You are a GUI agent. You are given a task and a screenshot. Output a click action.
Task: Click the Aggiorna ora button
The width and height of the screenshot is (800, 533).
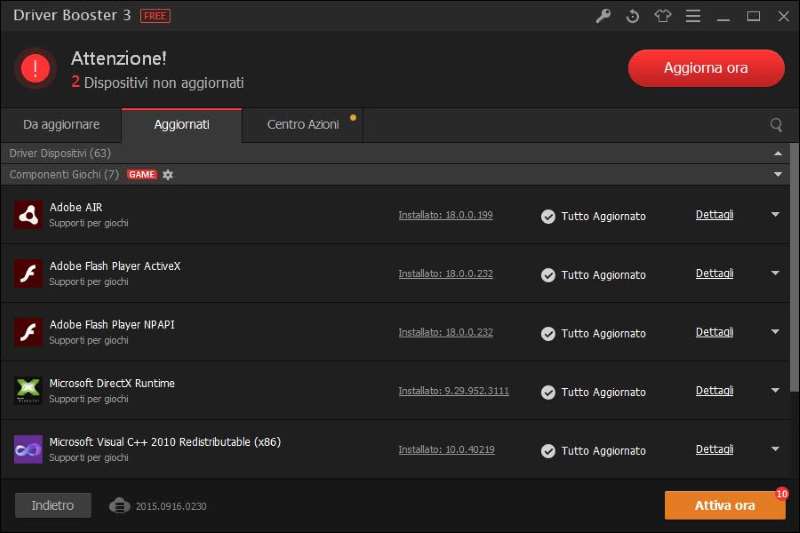point(706,68)
